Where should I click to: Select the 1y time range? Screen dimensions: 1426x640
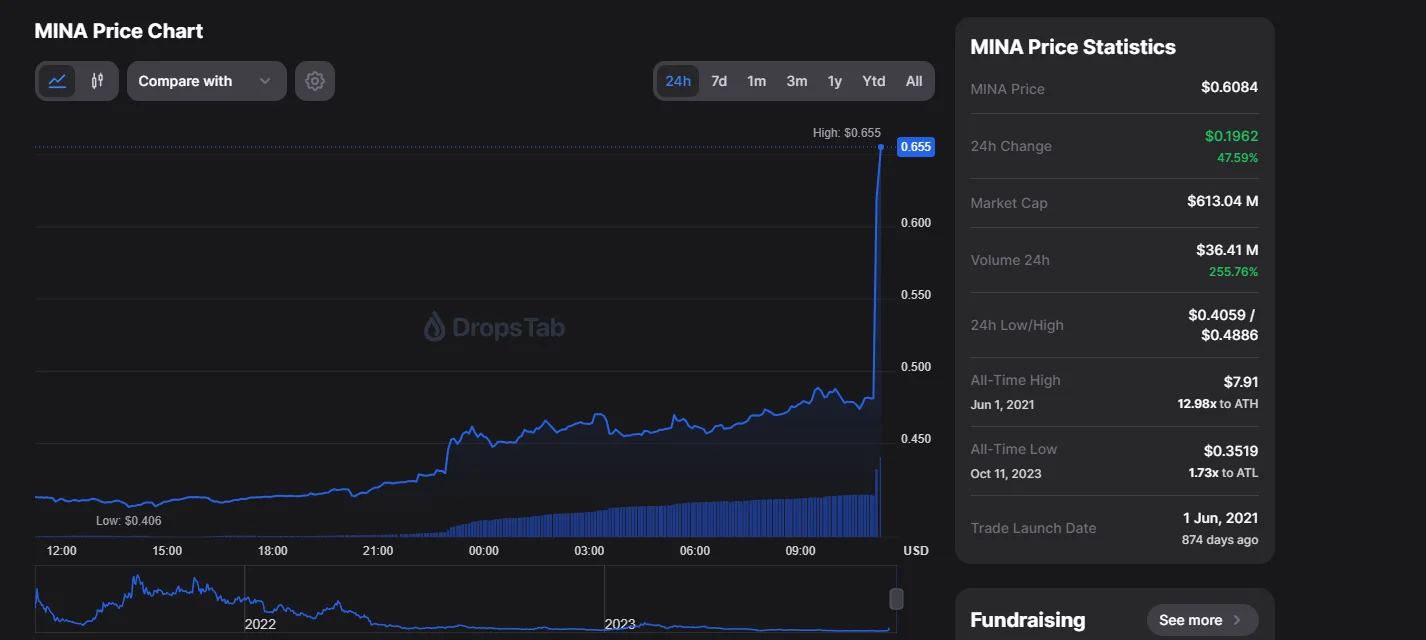click(835, 81)
